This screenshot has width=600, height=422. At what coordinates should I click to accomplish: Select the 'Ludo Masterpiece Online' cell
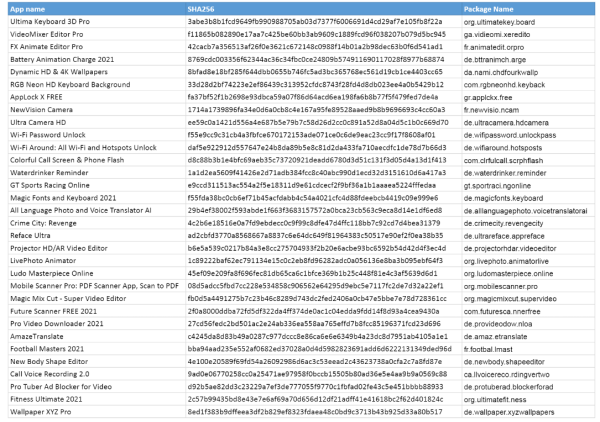click(x=96, y=274)
